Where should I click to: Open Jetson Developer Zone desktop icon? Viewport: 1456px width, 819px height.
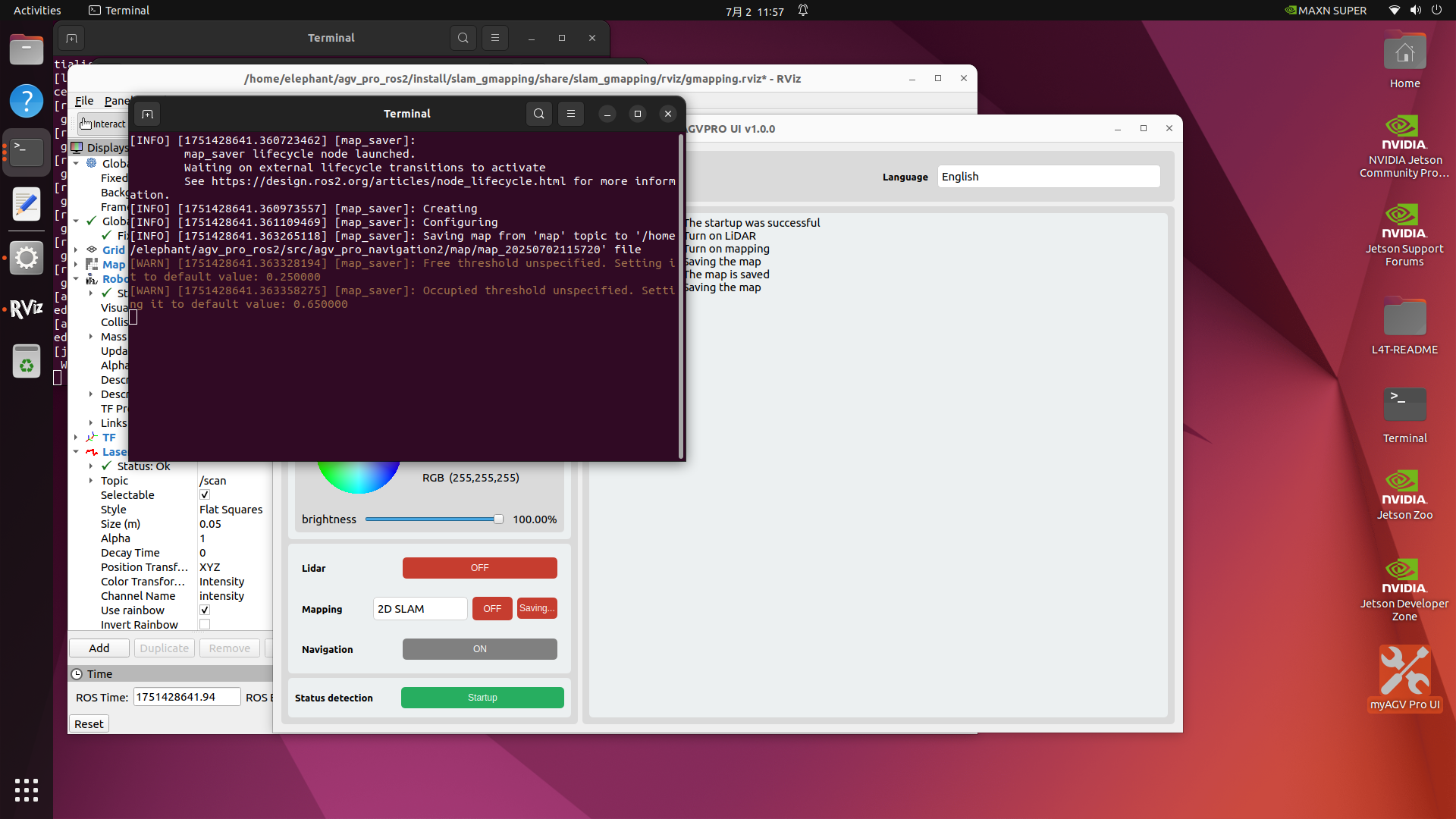pos(1404,590)
